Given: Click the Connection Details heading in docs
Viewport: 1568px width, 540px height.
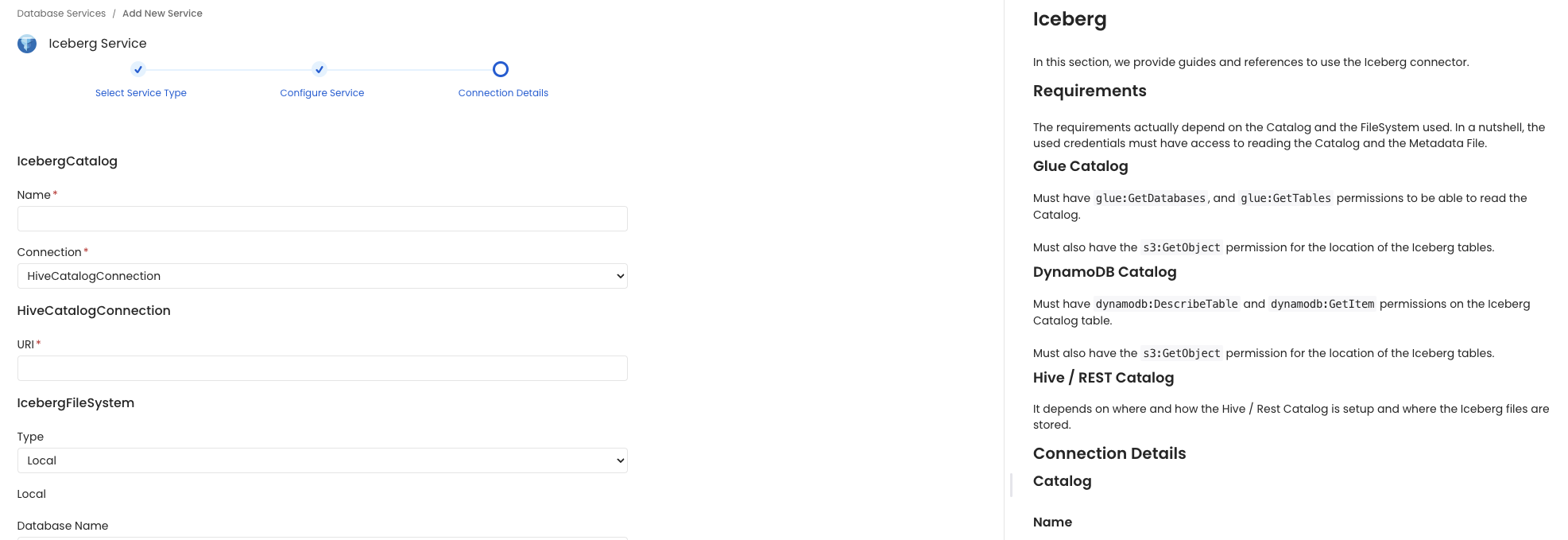Looking at the screenshot, I should (x=1109, y=453).
